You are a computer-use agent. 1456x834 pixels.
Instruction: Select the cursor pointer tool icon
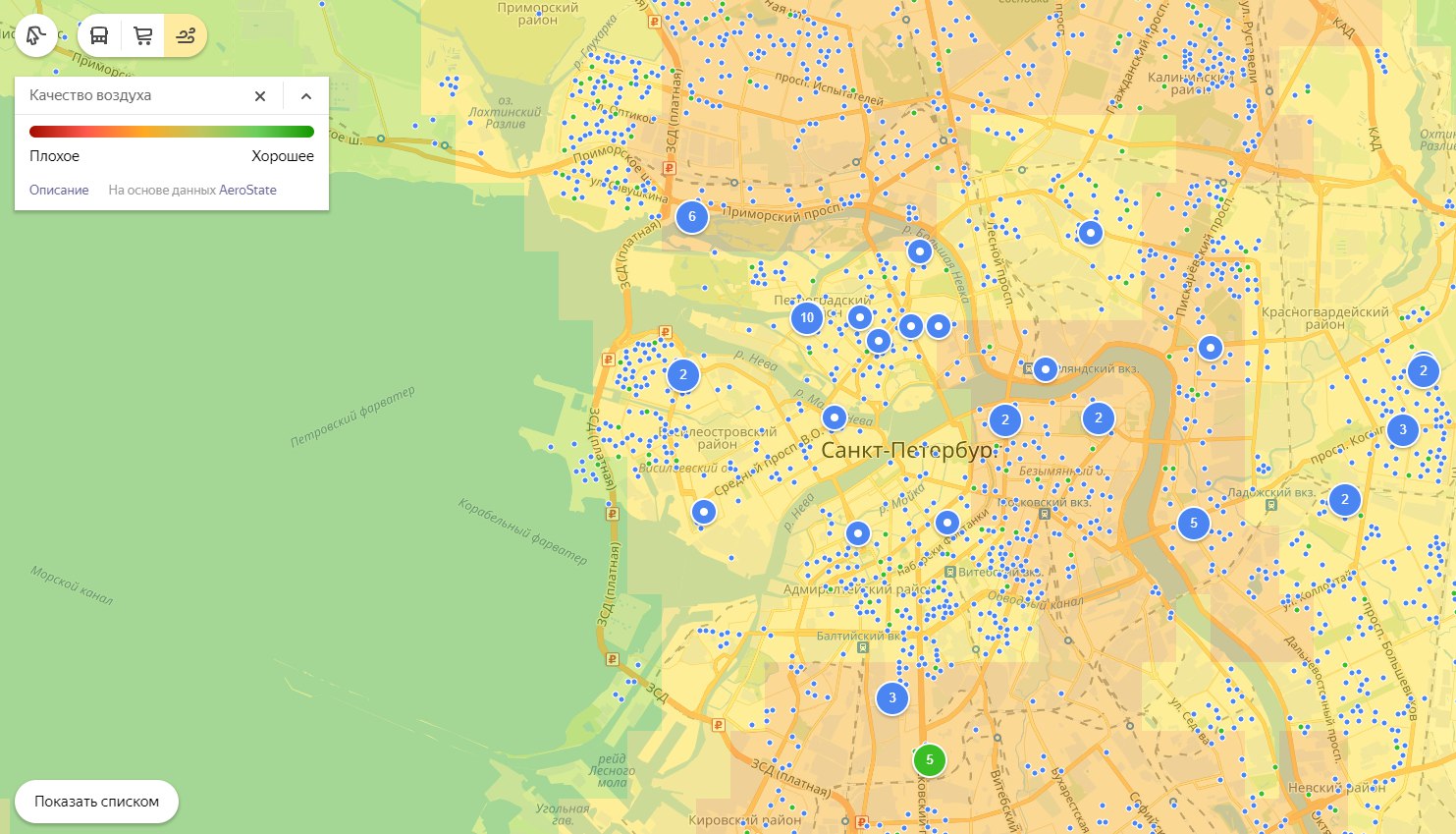(x=36, y=36)
